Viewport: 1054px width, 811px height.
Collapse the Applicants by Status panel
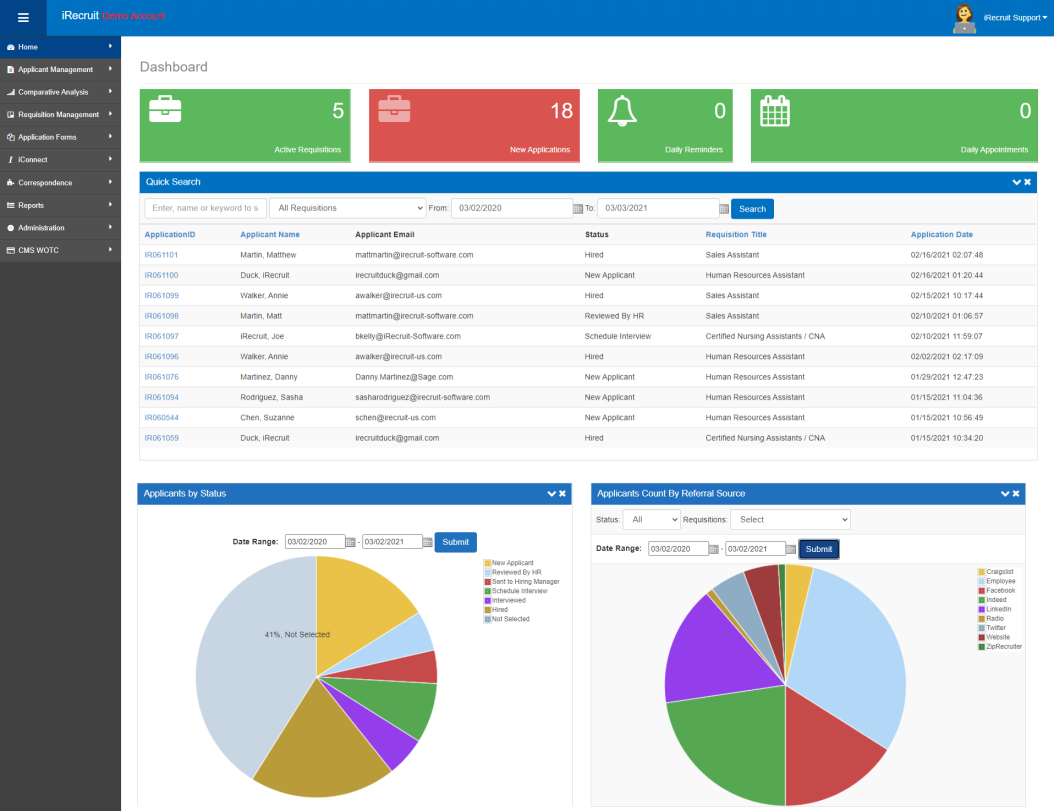[551, 494]
